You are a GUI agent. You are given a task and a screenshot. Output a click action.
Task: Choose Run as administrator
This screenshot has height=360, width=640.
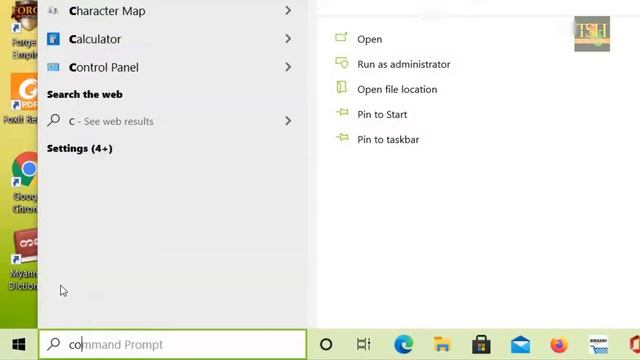(404, 64)
